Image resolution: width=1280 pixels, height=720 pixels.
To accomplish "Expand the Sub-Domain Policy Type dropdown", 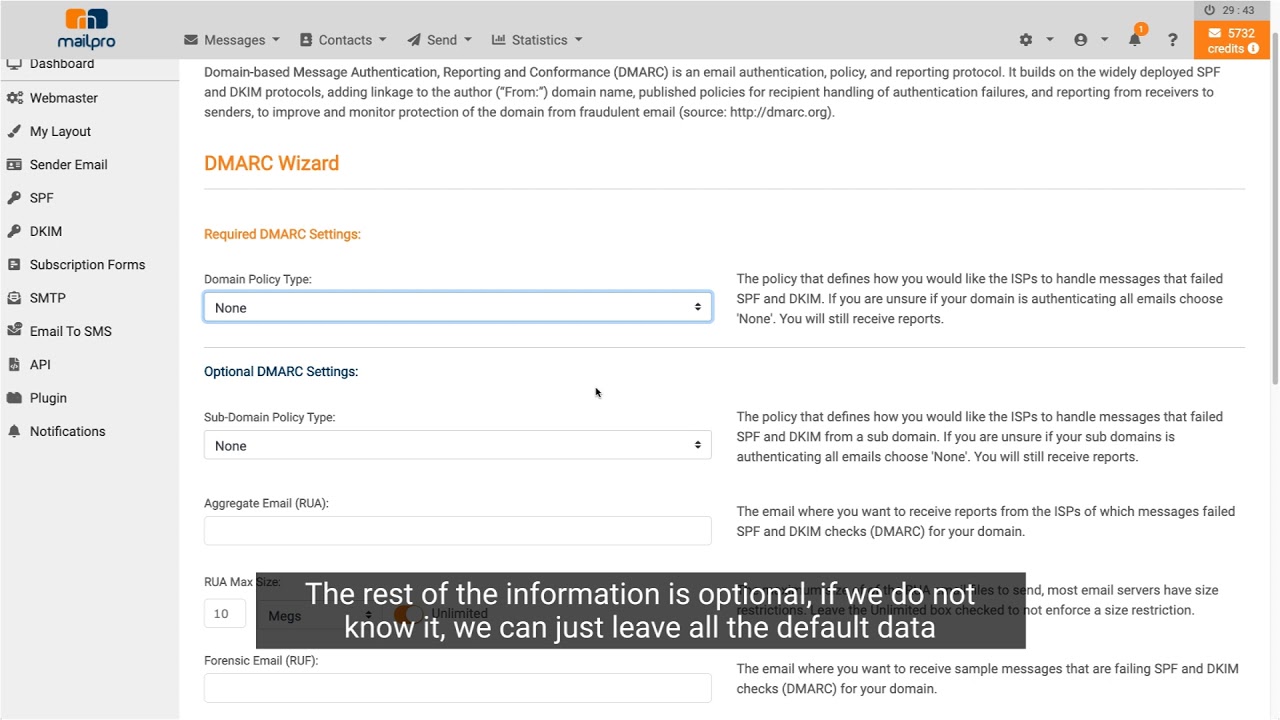I will [x=457, y=445].
